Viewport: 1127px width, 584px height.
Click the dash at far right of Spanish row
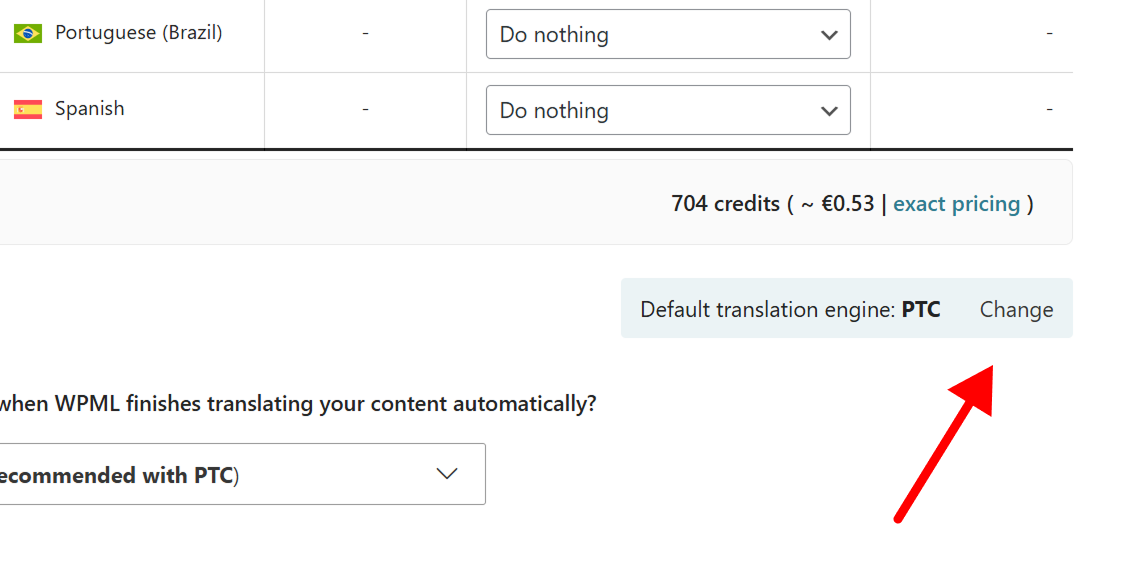(x=1049, y=109)
